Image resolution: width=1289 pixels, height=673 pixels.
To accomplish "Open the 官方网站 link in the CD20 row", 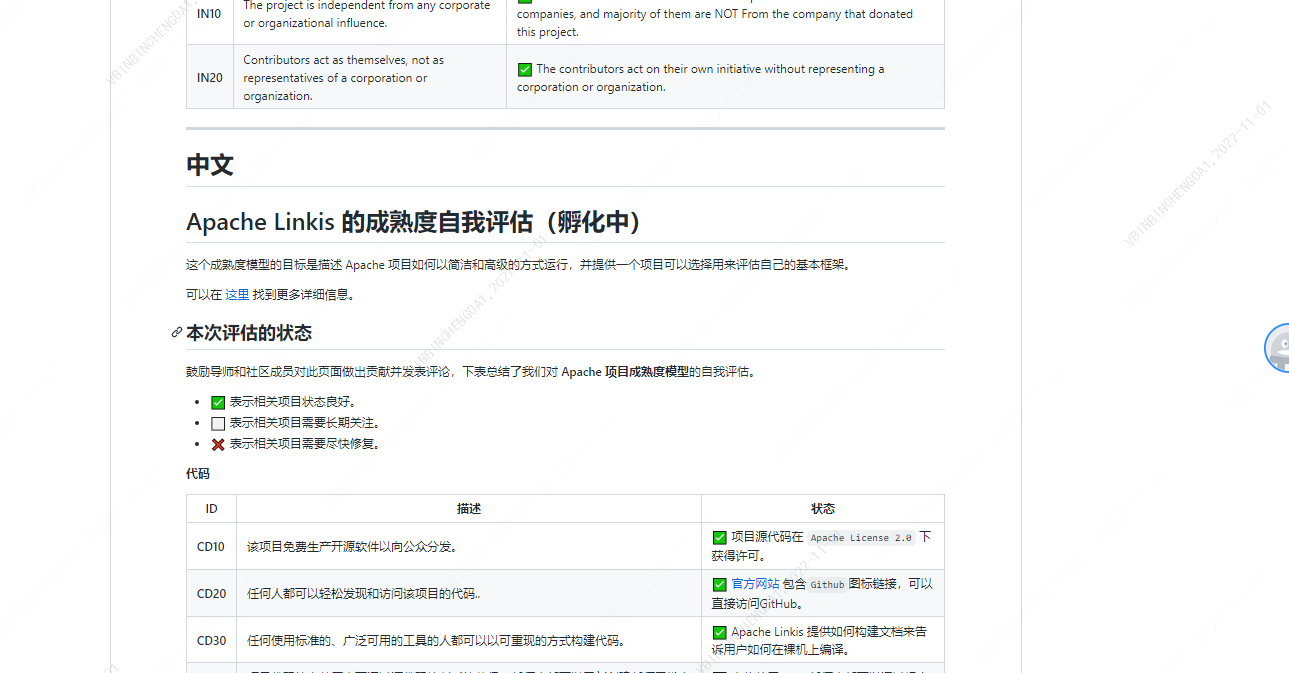I will [x=755, y=584].
